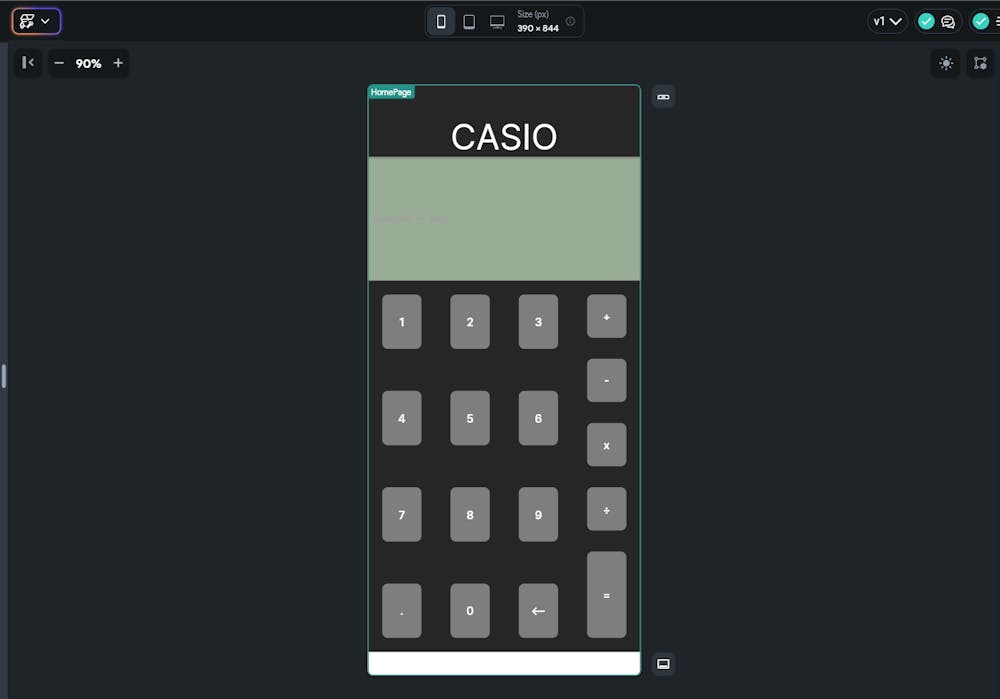Select the CASIO title text
Viewport: 1000px width, 699px height.
coord(504,137)
